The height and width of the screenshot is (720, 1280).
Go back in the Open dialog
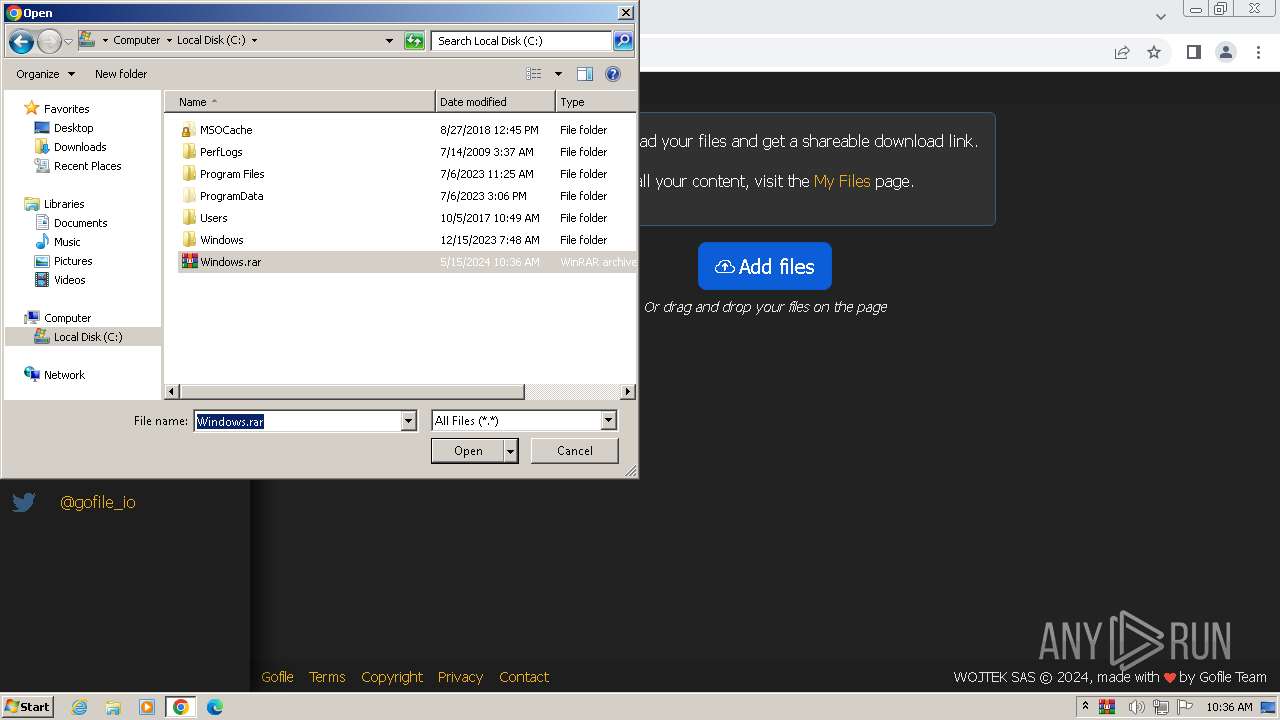click(21, 41)
